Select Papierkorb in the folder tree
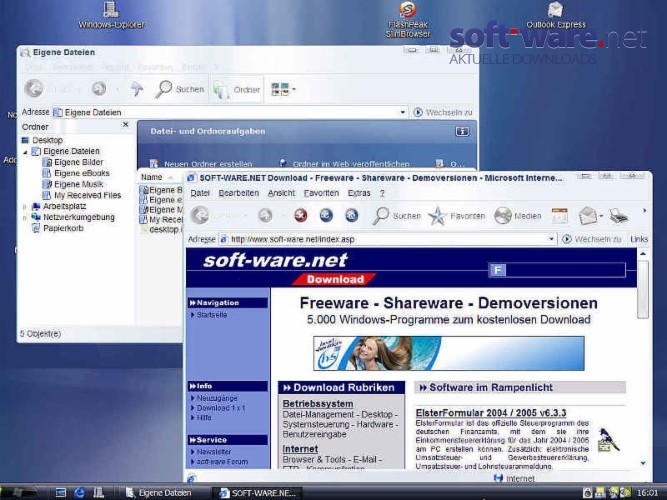The width and height of the screenshot is (667, 500). (x=63, y=228)
